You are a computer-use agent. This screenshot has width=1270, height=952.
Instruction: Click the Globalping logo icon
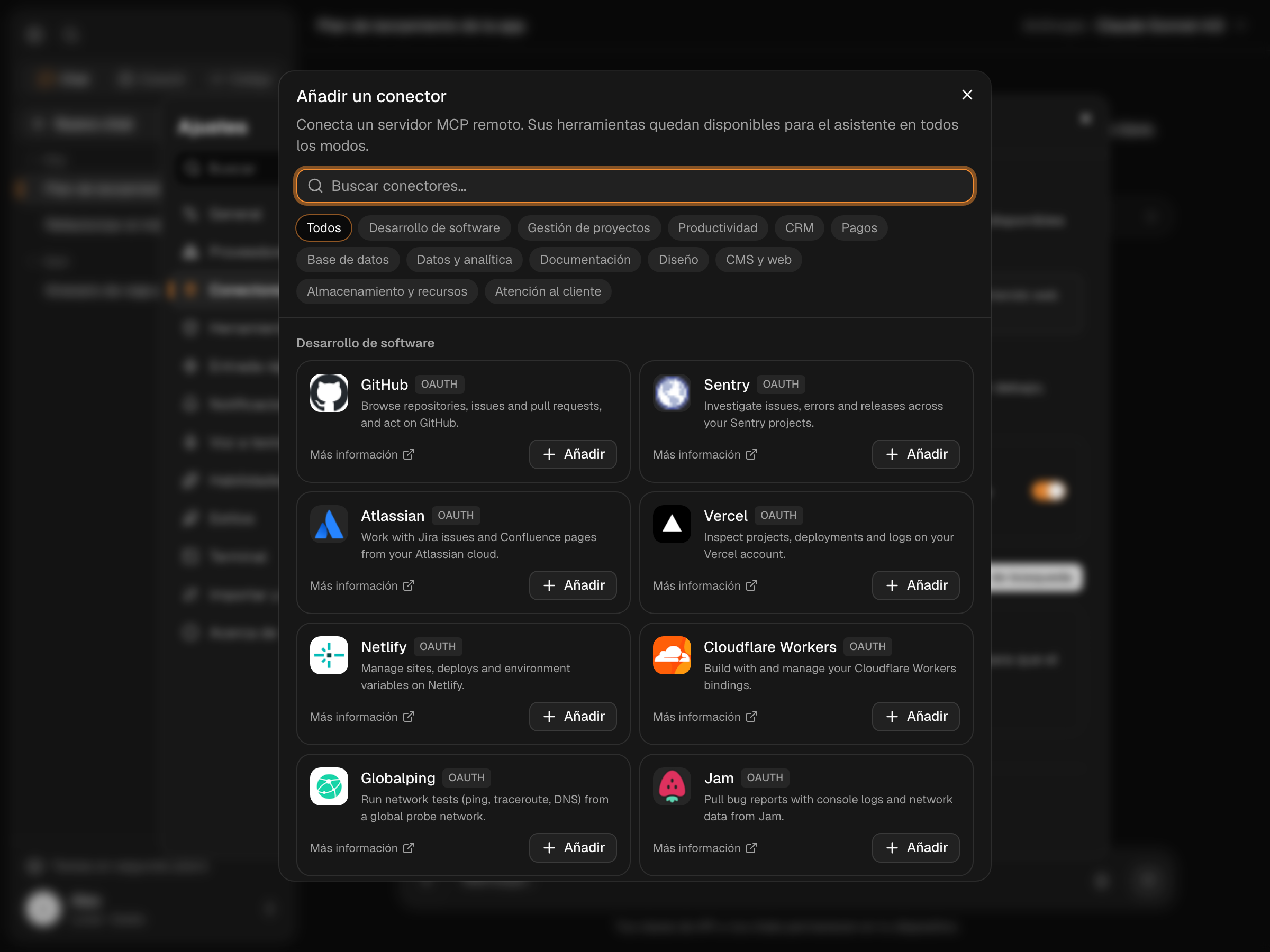329,787
